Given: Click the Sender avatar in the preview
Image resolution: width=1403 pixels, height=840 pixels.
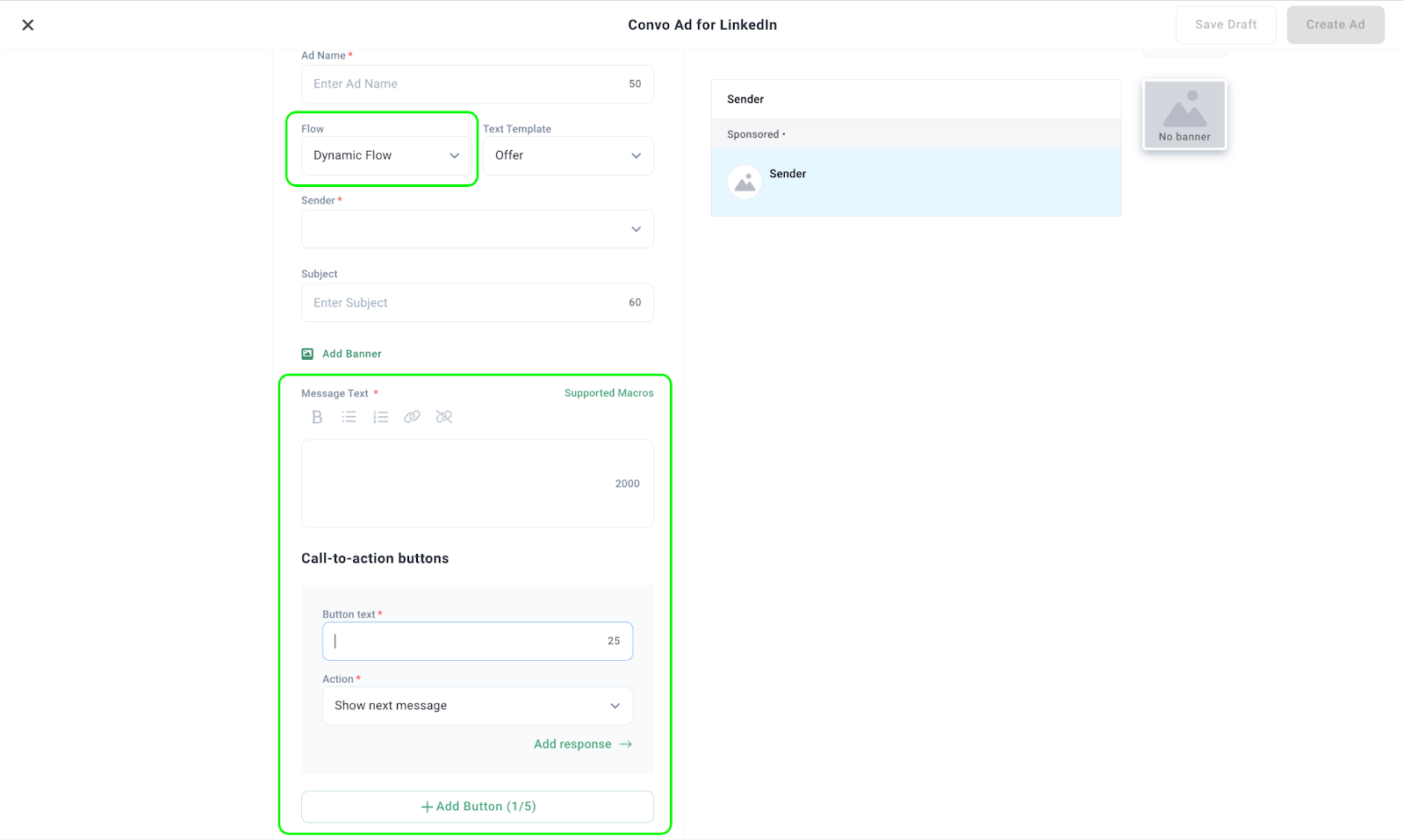Looking at the screenshot, I should click(745, 182).
